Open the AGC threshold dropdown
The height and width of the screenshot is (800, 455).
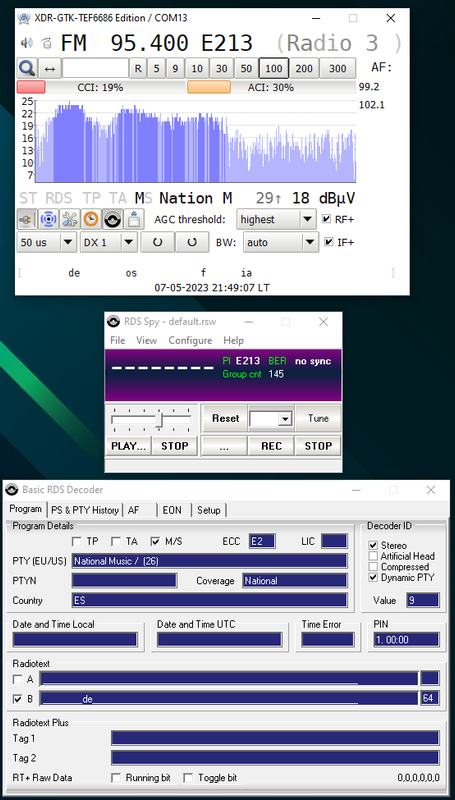(276, 219)
